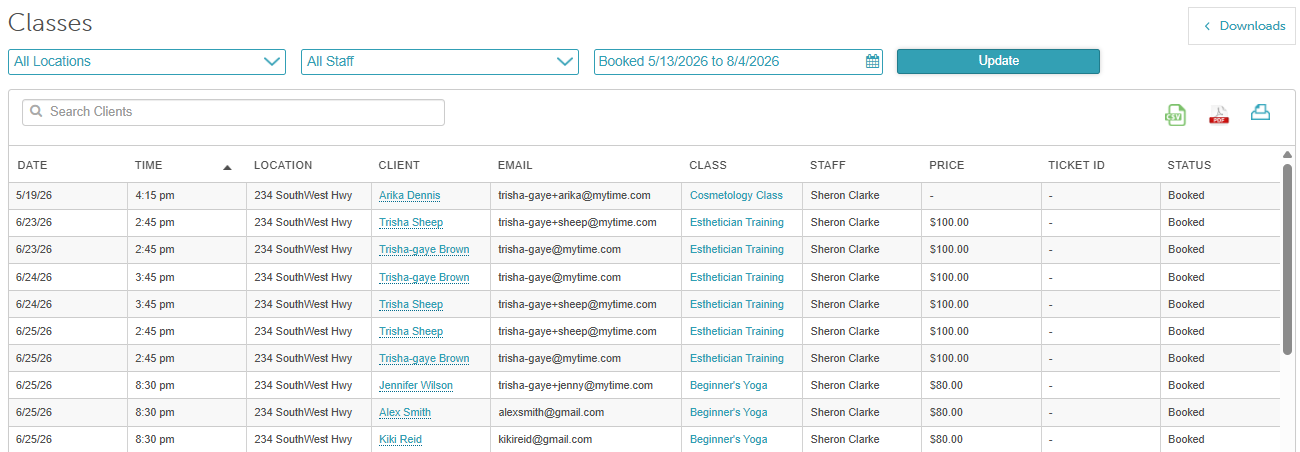Open Trisha Sheep on 6/24/26 row
The image size is (1300, 452).
pyautogui.click(x=411, y=305)
